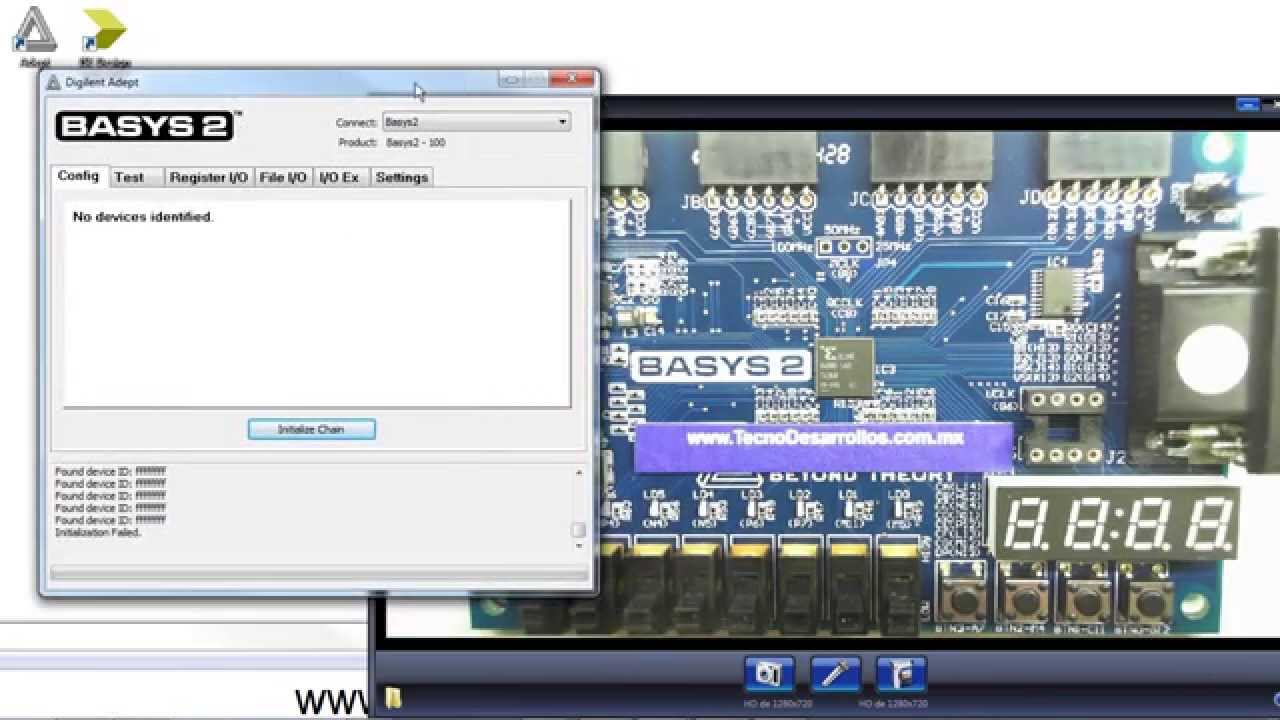Click the log panel scrollbar thumb

pos(578,530)
